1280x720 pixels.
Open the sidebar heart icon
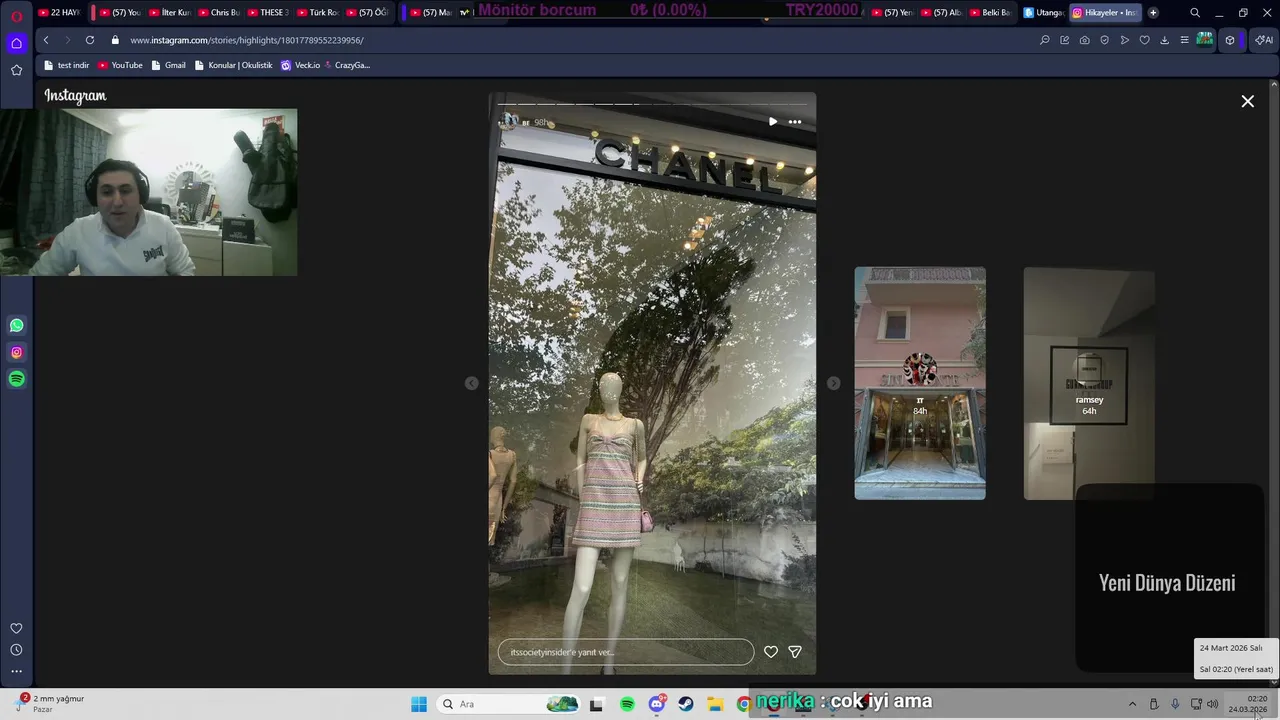(x=16, y=628)
